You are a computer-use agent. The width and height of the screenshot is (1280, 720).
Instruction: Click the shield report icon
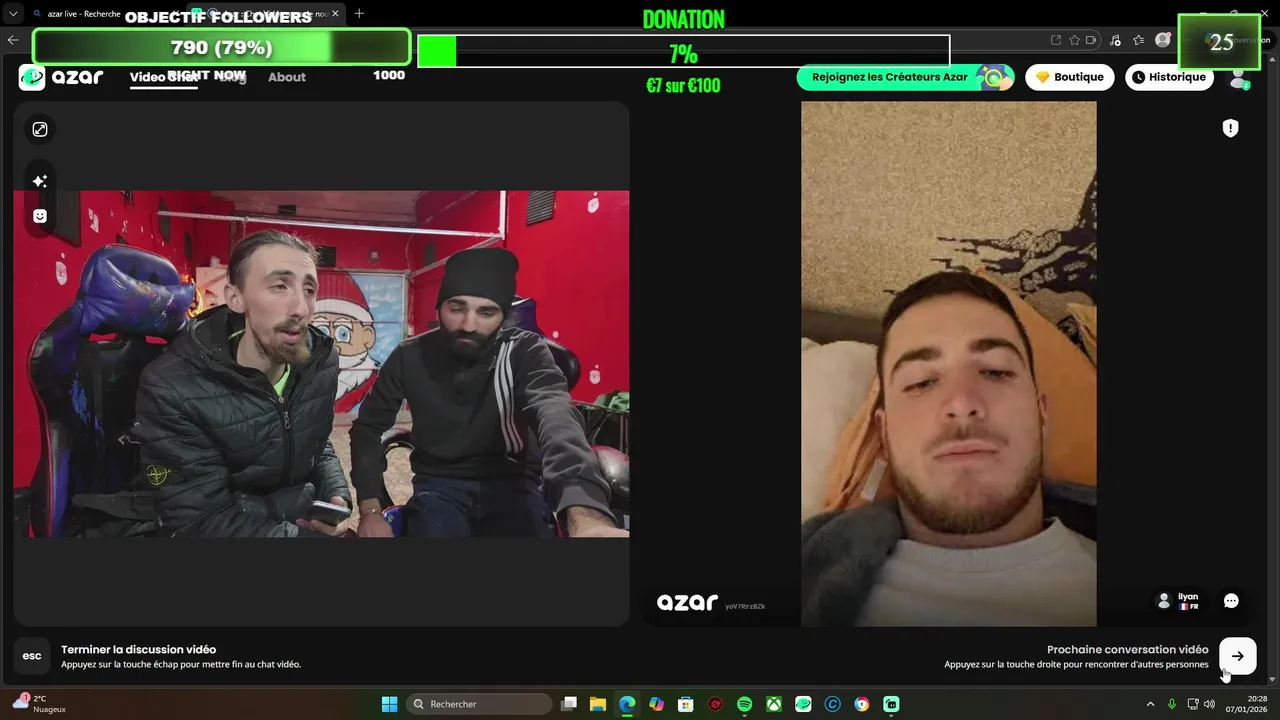1231,128
